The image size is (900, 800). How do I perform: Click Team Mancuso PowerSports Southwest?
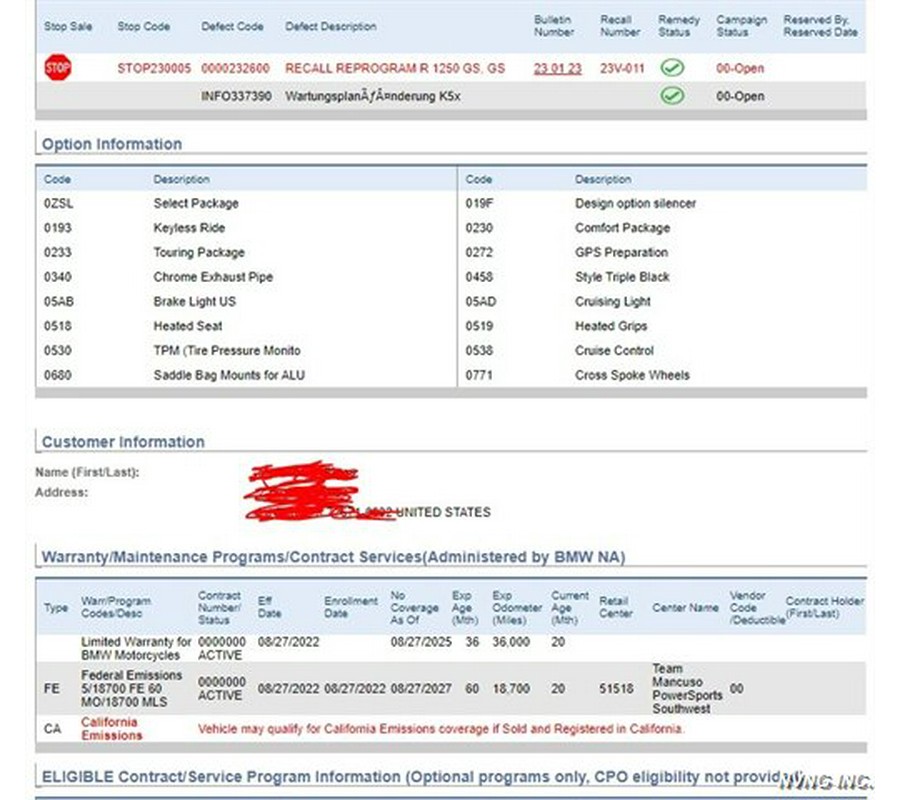pyautogui.click(x=687, y=689)
